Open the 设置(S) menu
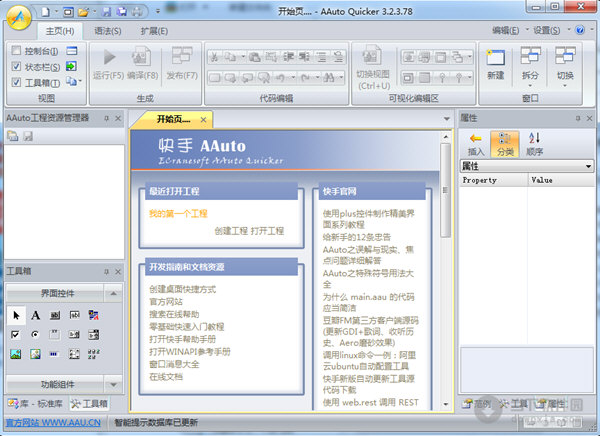Screen dimensions: 600x436 coord(547,30)
